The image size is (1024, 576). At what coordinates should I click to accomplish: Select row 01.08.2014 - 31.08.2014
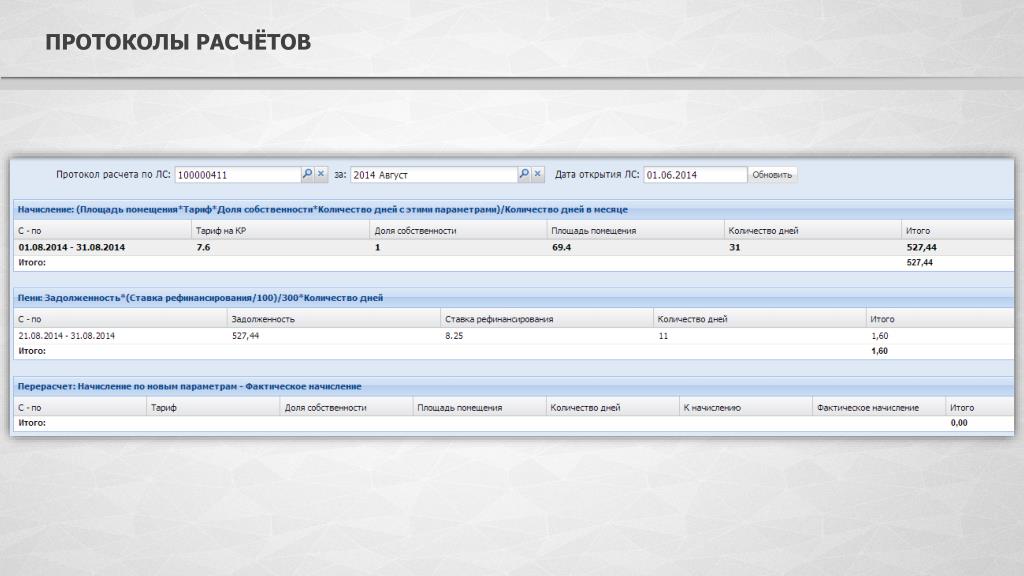513,248
